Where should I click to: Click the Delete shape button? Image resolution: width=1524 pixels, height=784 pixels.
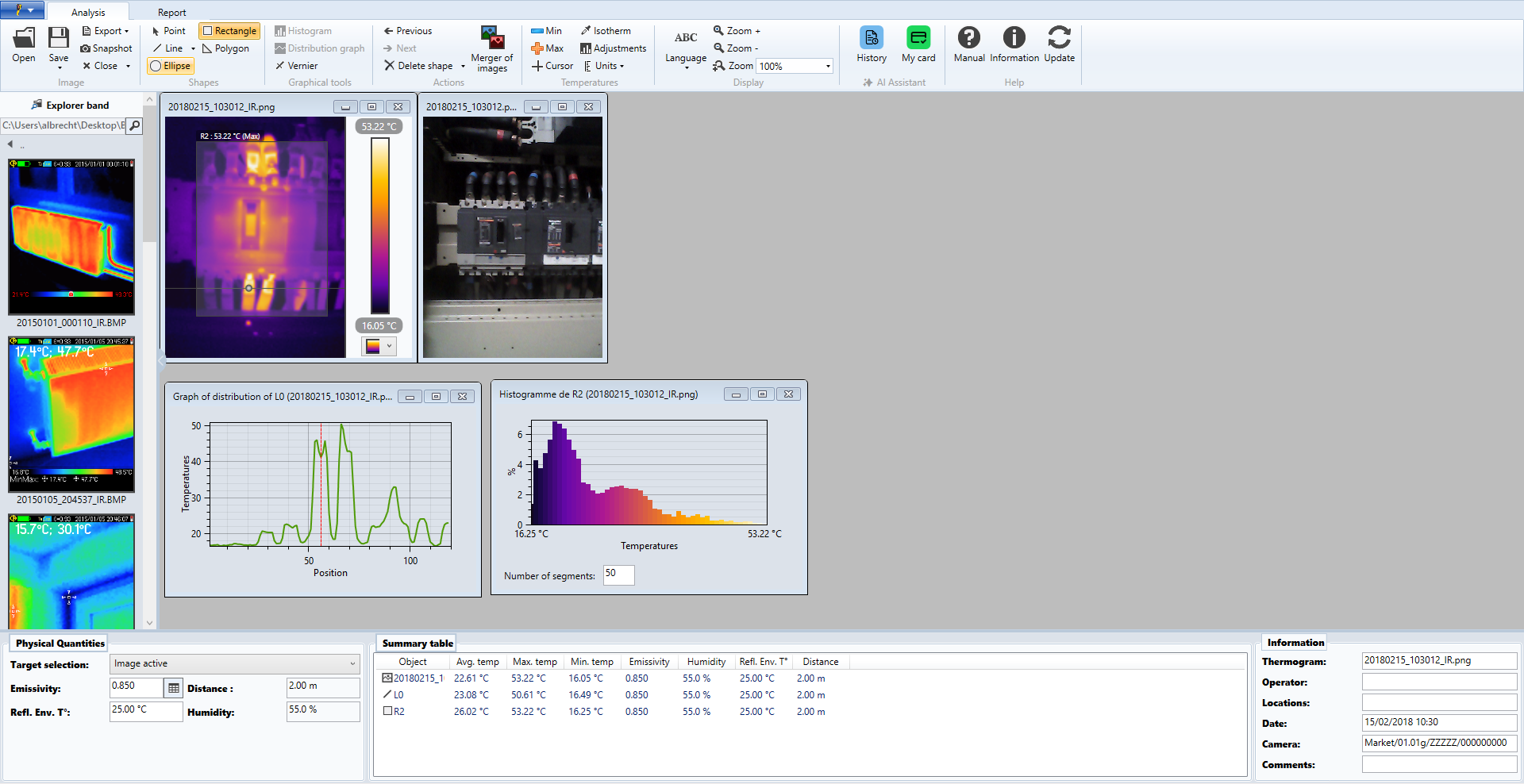pyautogui.click(x=419, y=66)
